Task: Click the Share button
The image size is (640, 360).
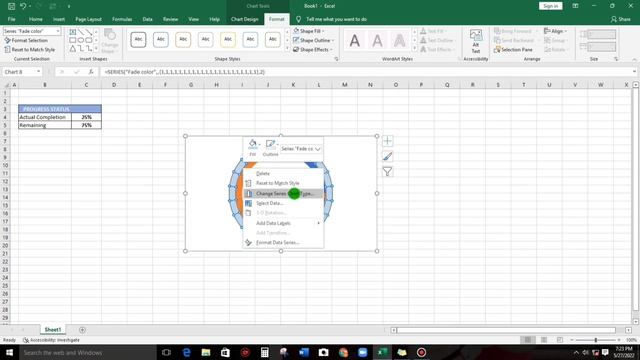Action: click(x=621, y=19)
